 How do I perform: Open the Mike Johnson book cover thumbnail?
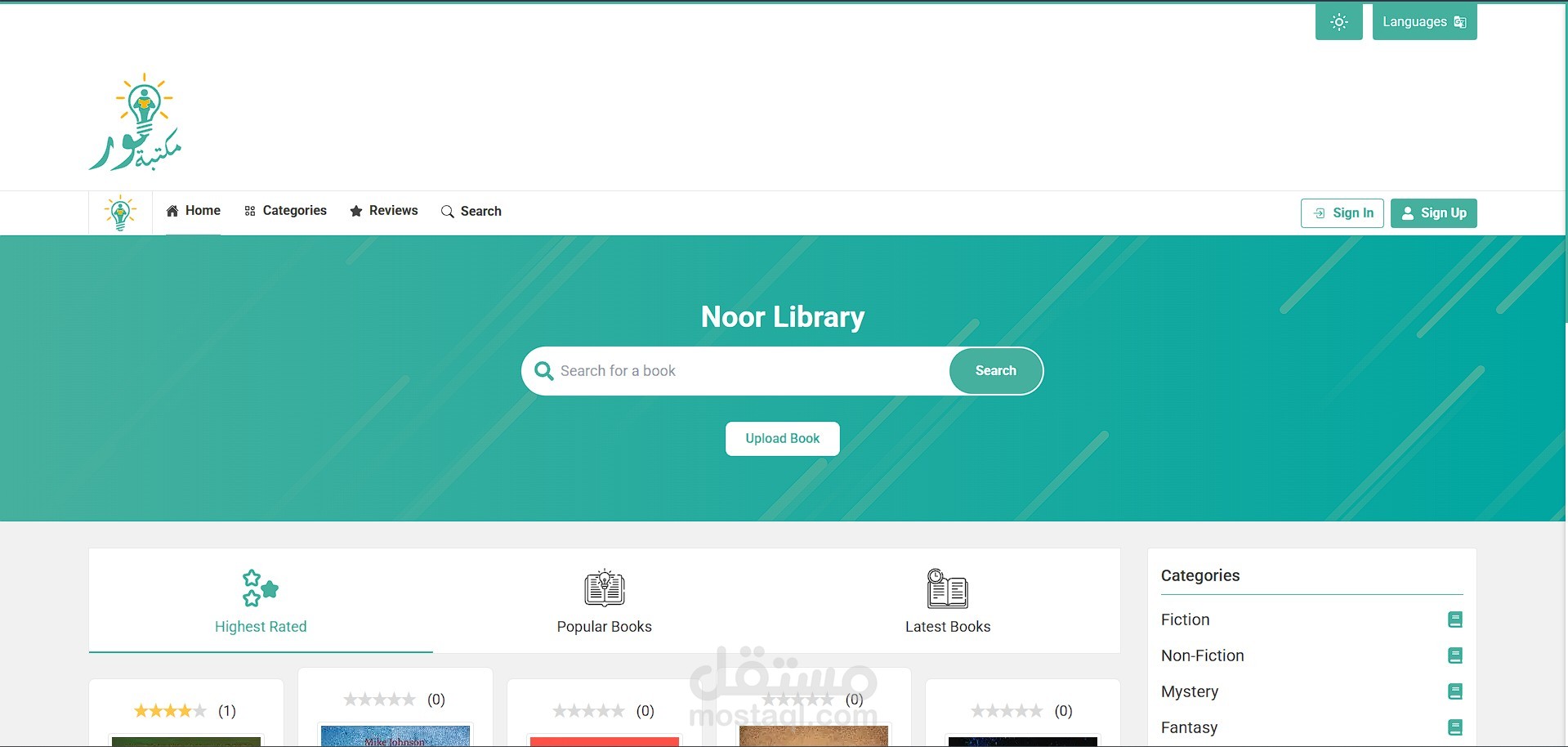click(x=395, y=736)
